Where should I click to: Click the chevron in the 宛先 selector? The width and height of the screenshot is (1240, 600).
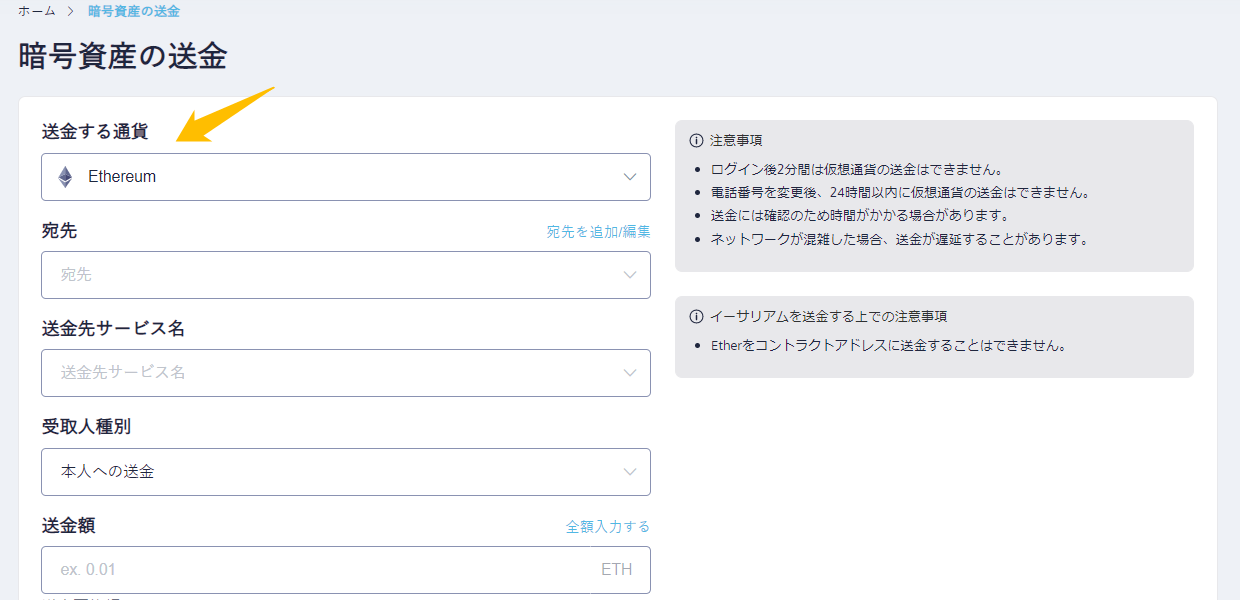pyautogui.click(x=630, y=275)
